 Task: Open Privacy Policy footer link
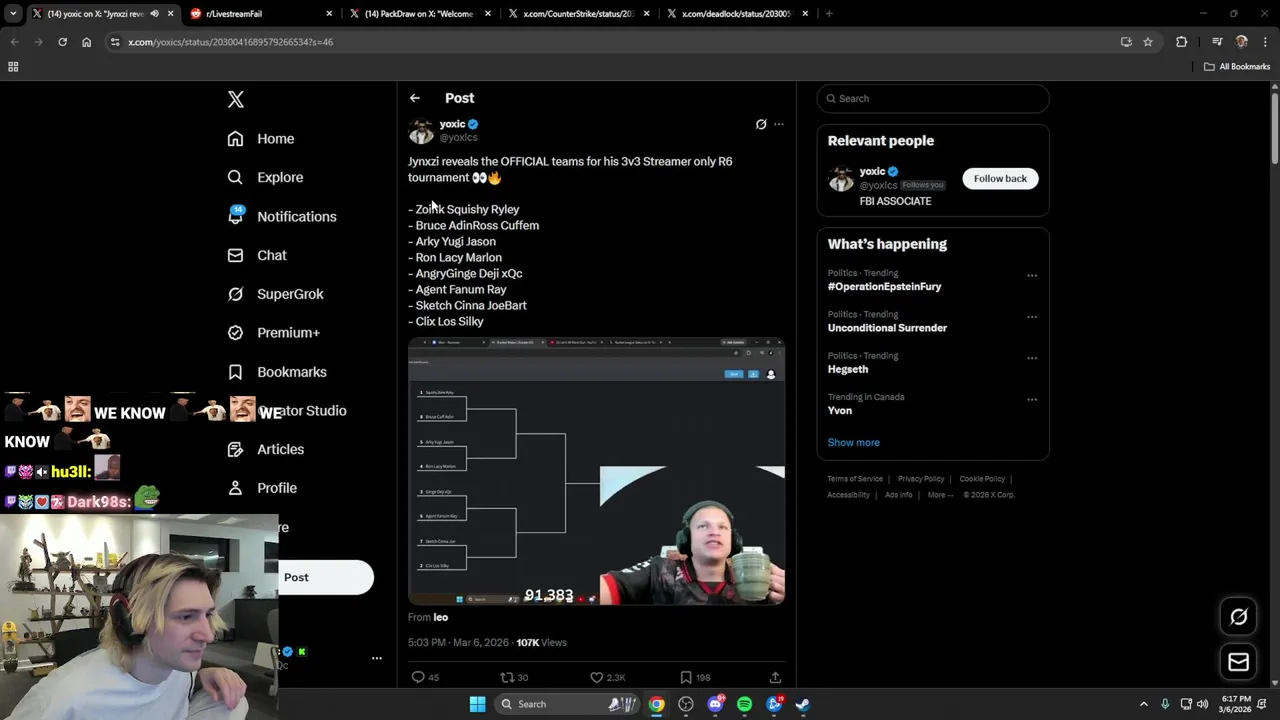[x=921, y=479]
